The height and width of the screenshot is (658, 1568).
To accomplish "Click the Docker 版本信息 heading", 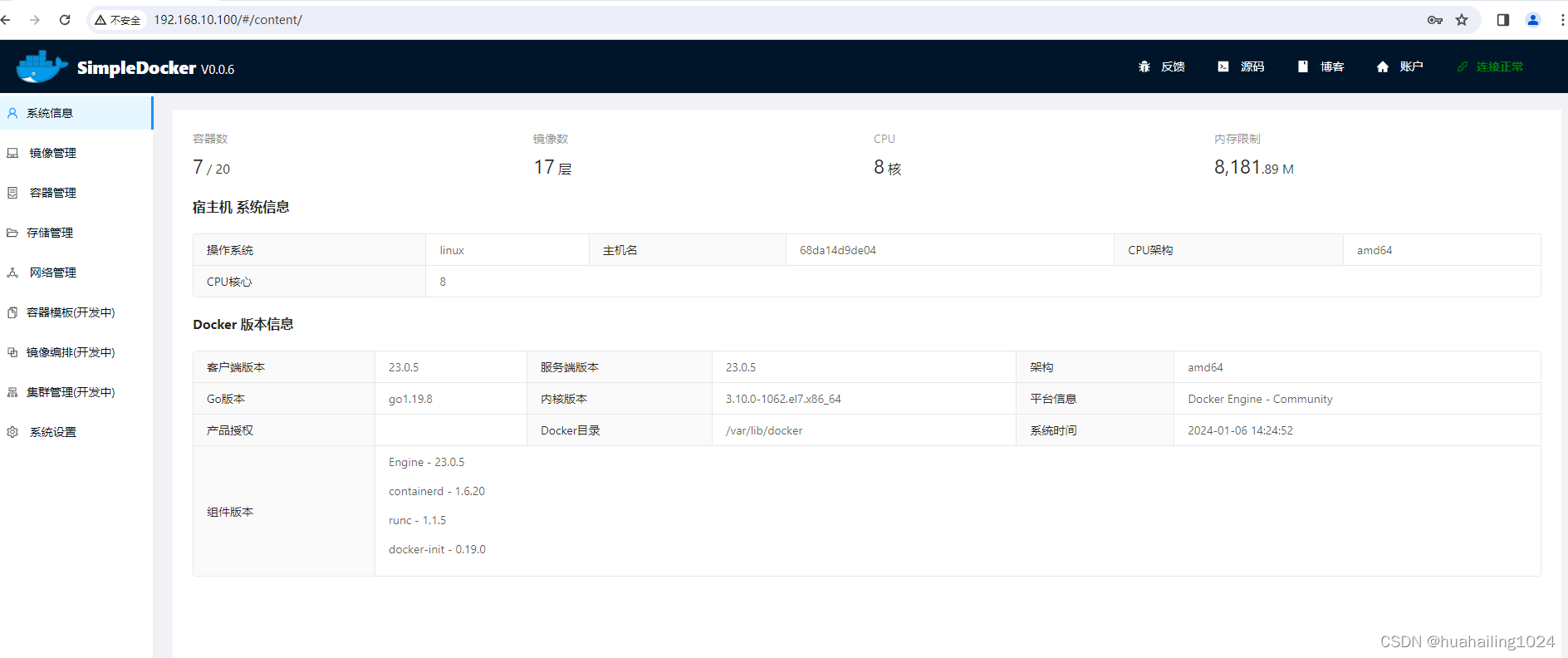I will [243, 324].
